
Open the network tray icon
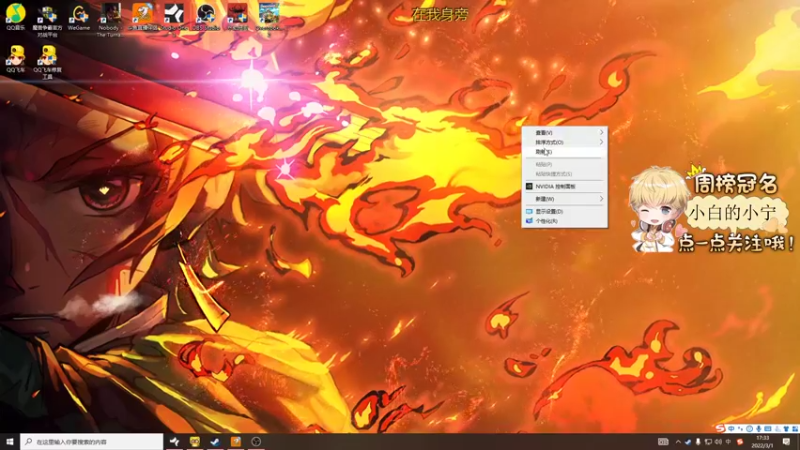coord(708,442)
